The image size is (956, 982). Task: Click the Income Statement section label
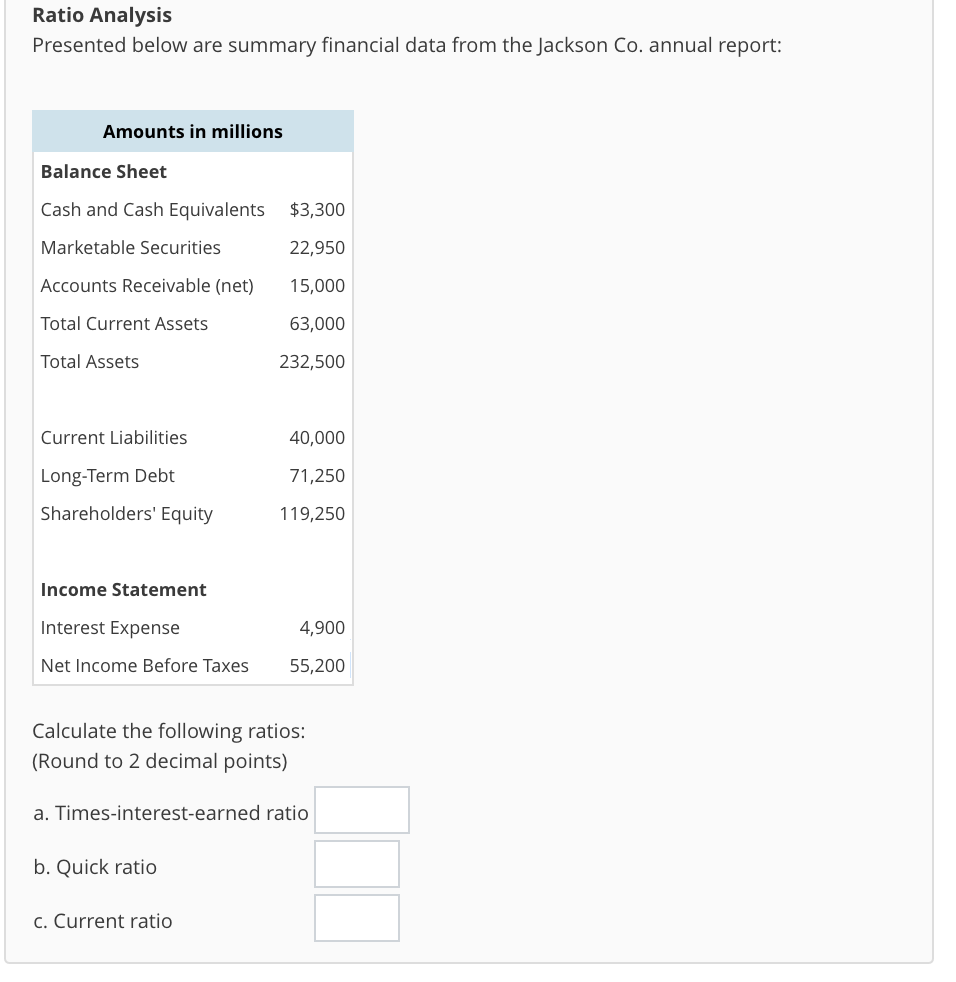[123, 589]
